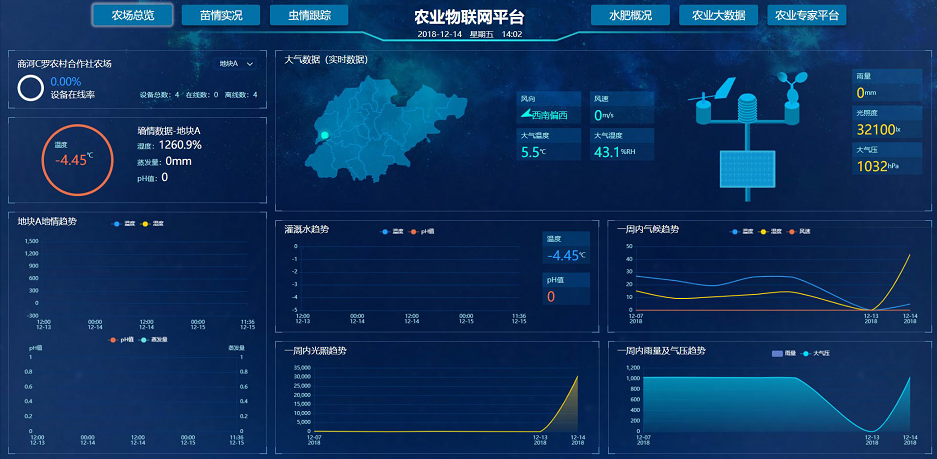Viewport: 937px width, 459px height.
Task: Click the 农业物联网平台 title
Action: (x=469, y=17)
